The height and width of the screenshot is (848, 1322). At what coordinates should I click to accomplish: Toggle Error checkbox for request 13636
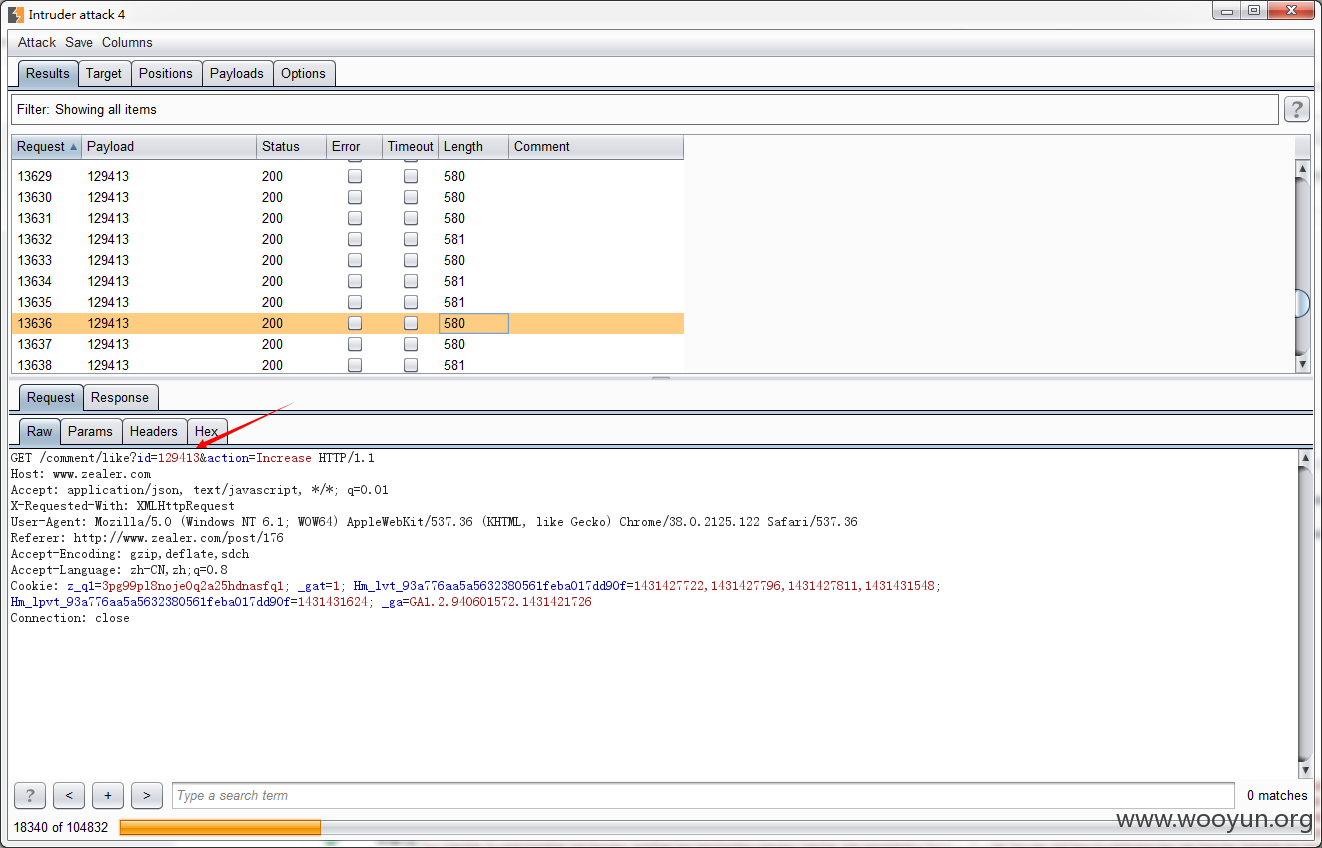(x=355, y=323)
